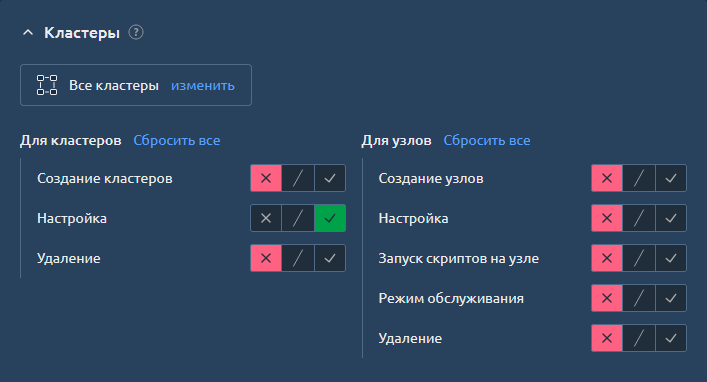Set allow (check) for nodes Настройка
This screenshot has width=707, height=382.
pyautogui.click(x=671, y=218)
